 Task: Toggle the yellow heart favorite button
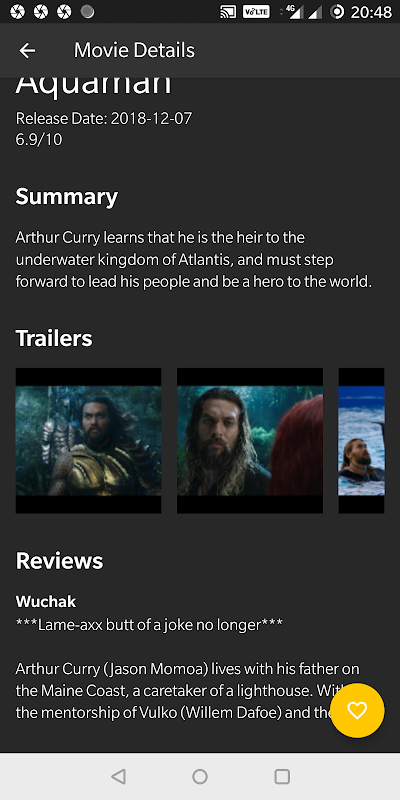[357, 710]
